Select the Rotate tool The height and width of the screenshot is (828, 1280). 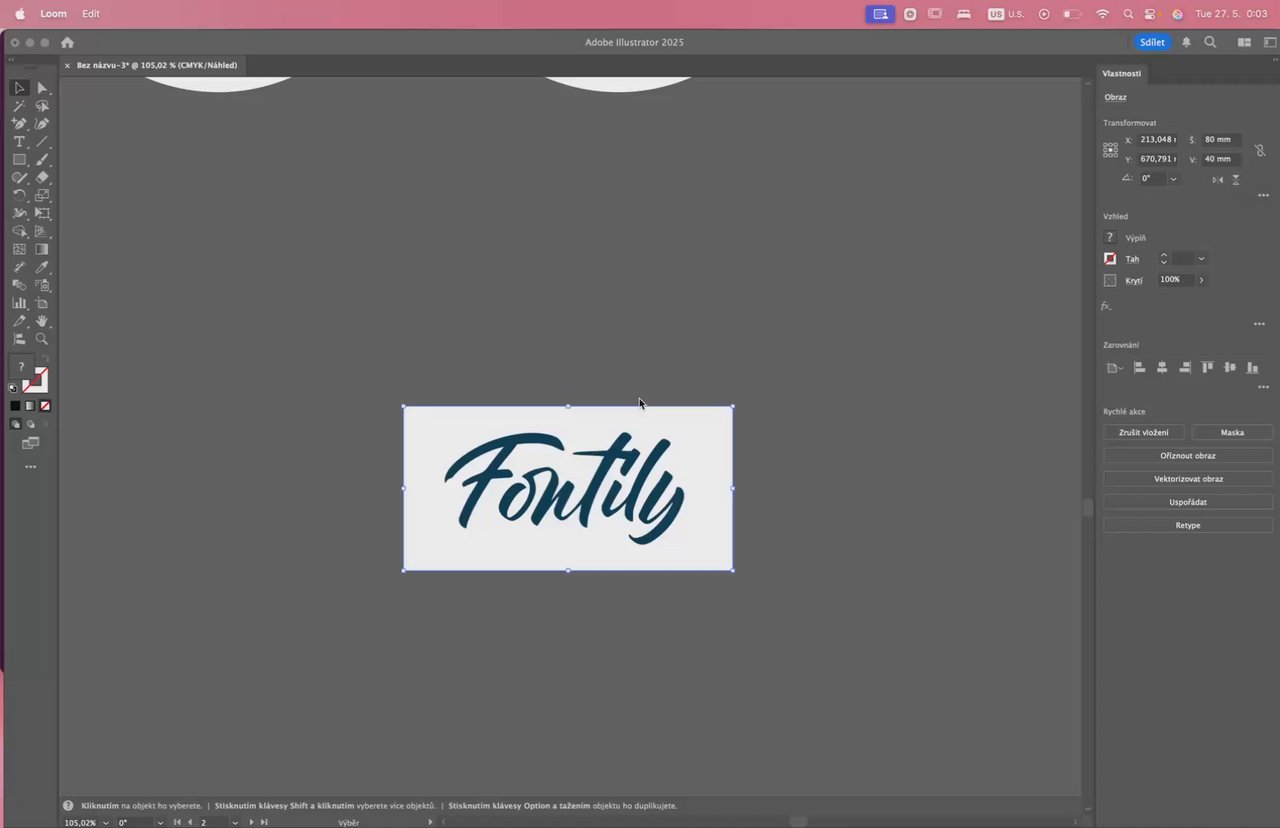[x=19, y=196]
